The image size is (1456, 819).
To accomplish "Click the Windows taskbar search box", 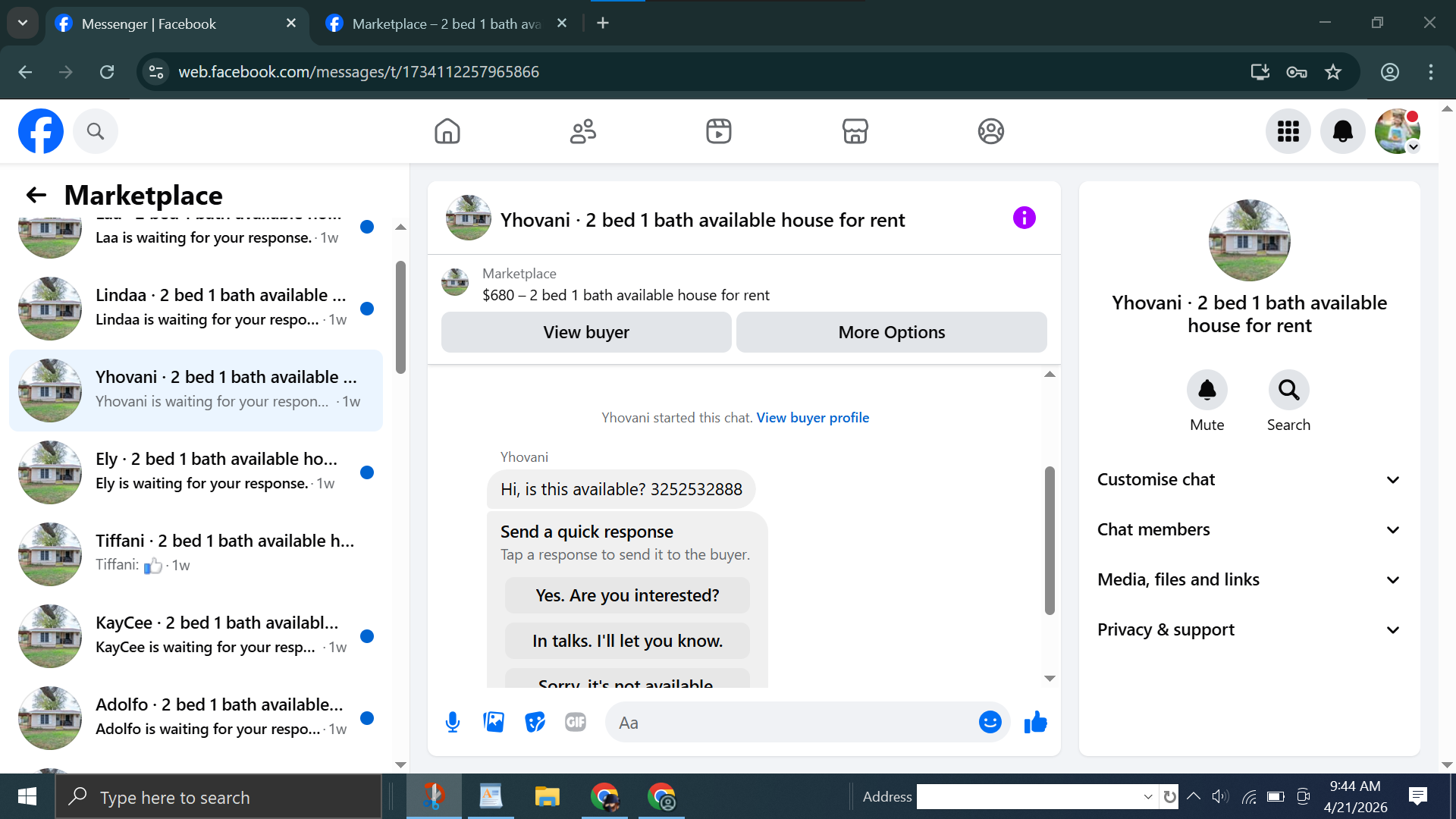I will [x=218, y=797].
